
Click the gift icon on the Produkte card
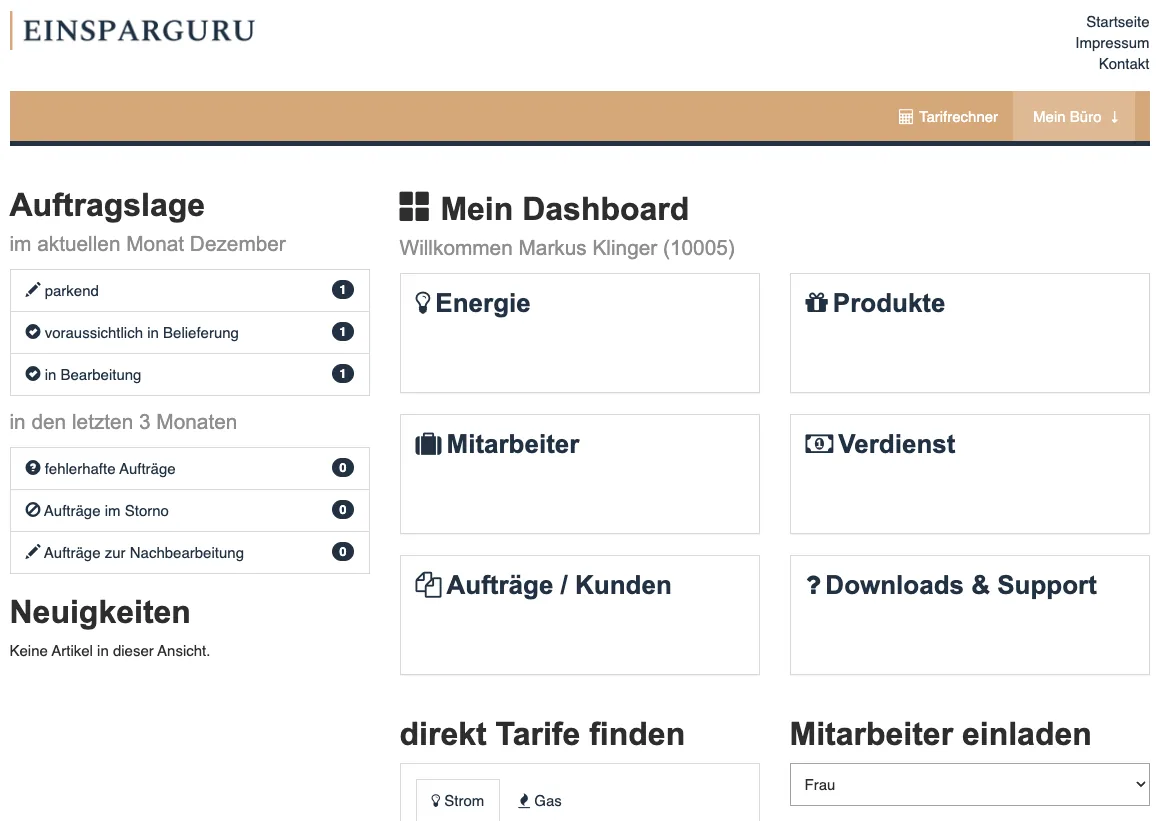pyautogui.click(x=816, y=302)
